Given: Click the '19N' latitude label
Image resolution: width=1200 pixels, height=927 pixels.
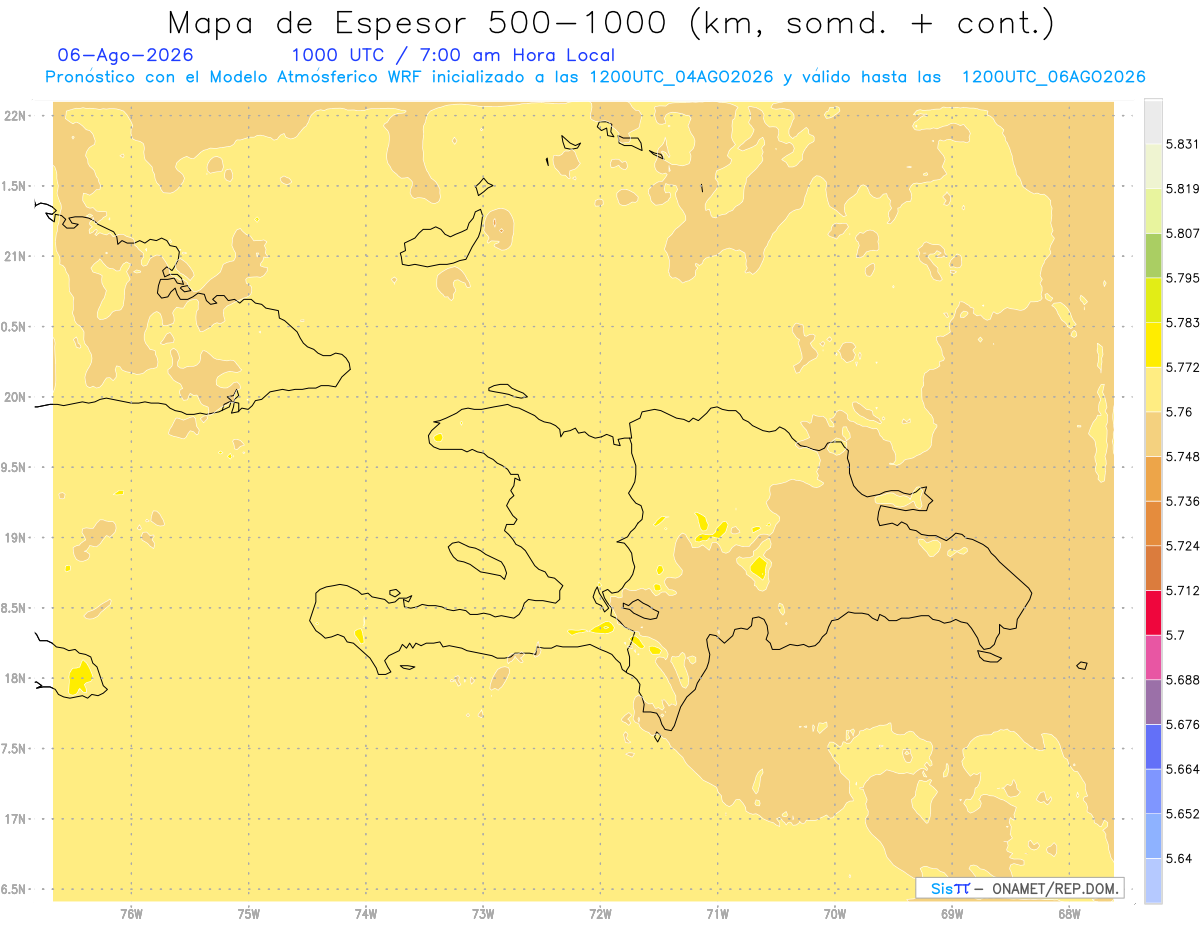Looking at the screenshot, I should 17,538.
